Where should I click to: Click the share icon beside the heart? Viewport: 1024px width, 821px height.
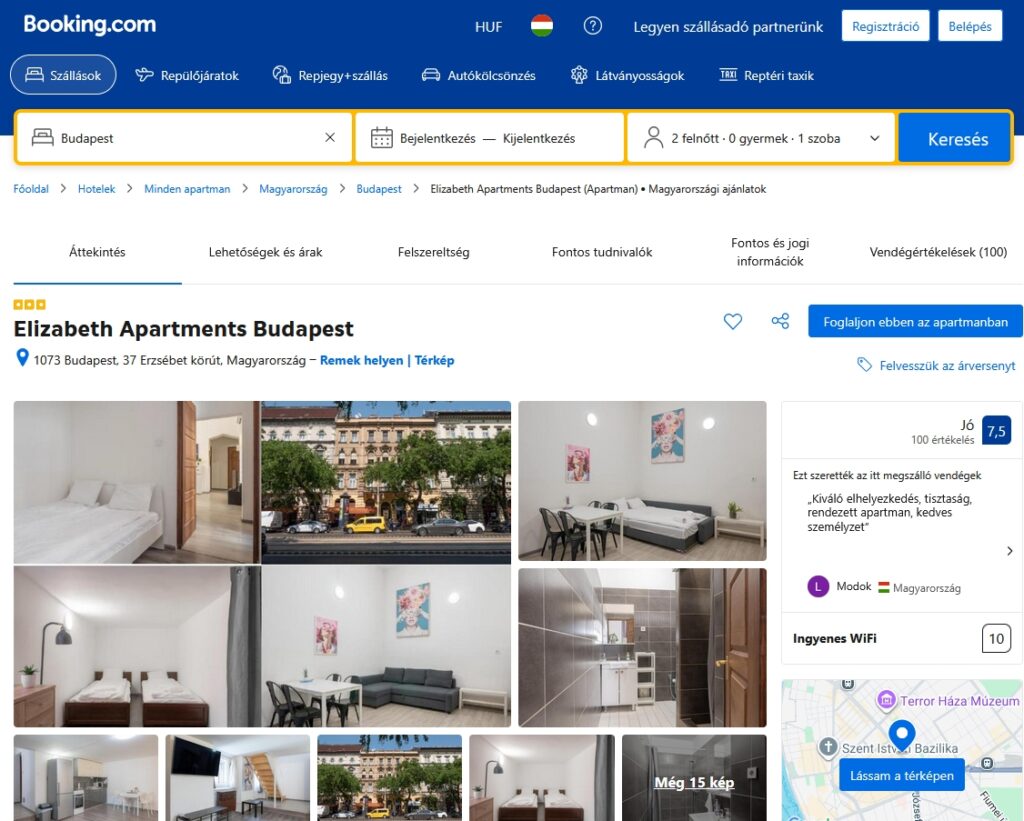click(780, 321)
